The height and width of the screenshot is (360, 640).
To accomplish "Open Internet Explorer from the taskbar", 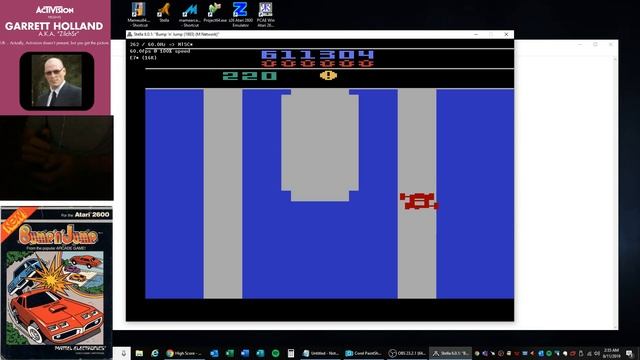I will pyautogui.click(x=155, y=353).
